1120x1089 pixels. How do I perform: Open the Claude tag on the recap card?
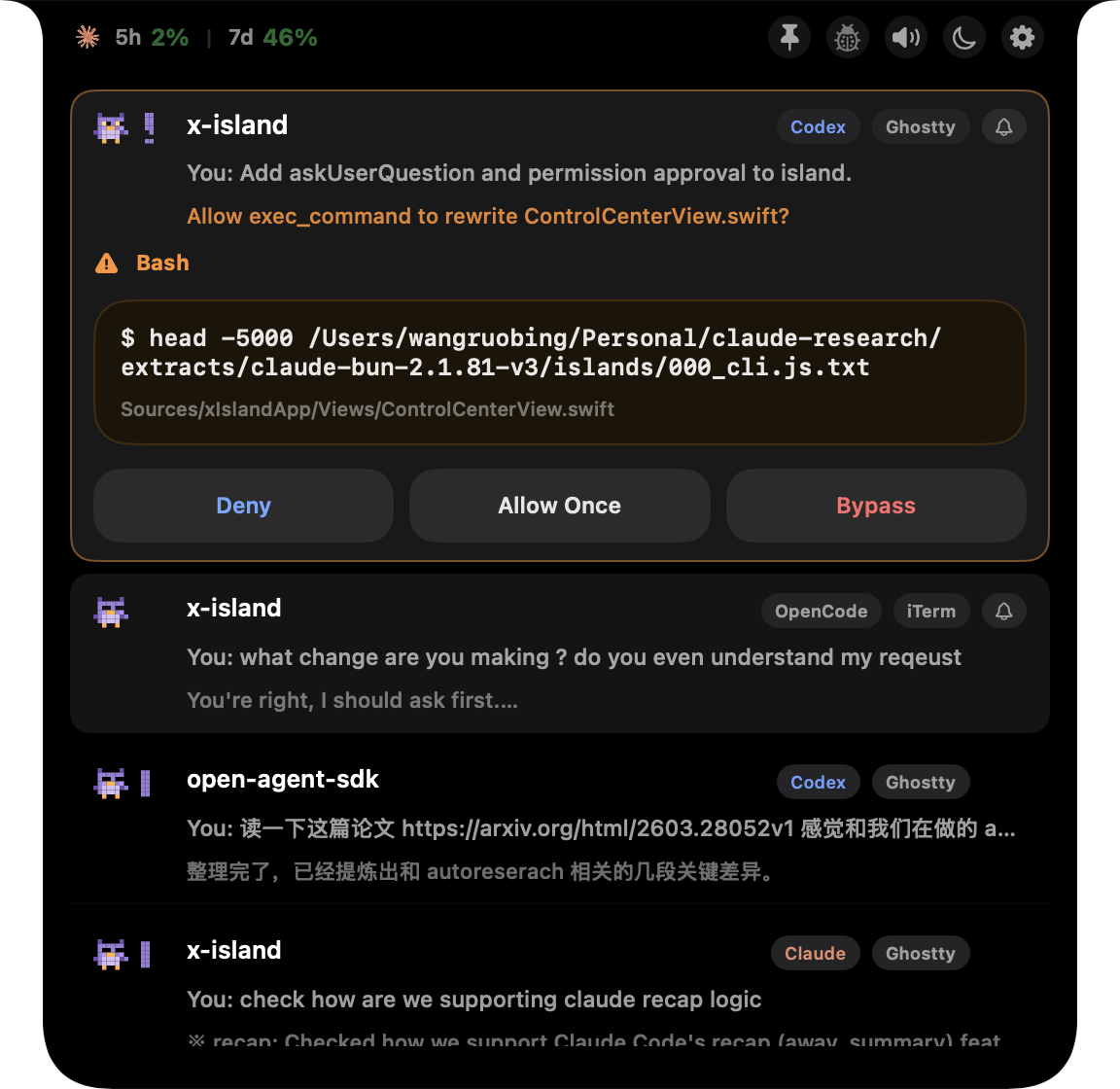(815, 953)
